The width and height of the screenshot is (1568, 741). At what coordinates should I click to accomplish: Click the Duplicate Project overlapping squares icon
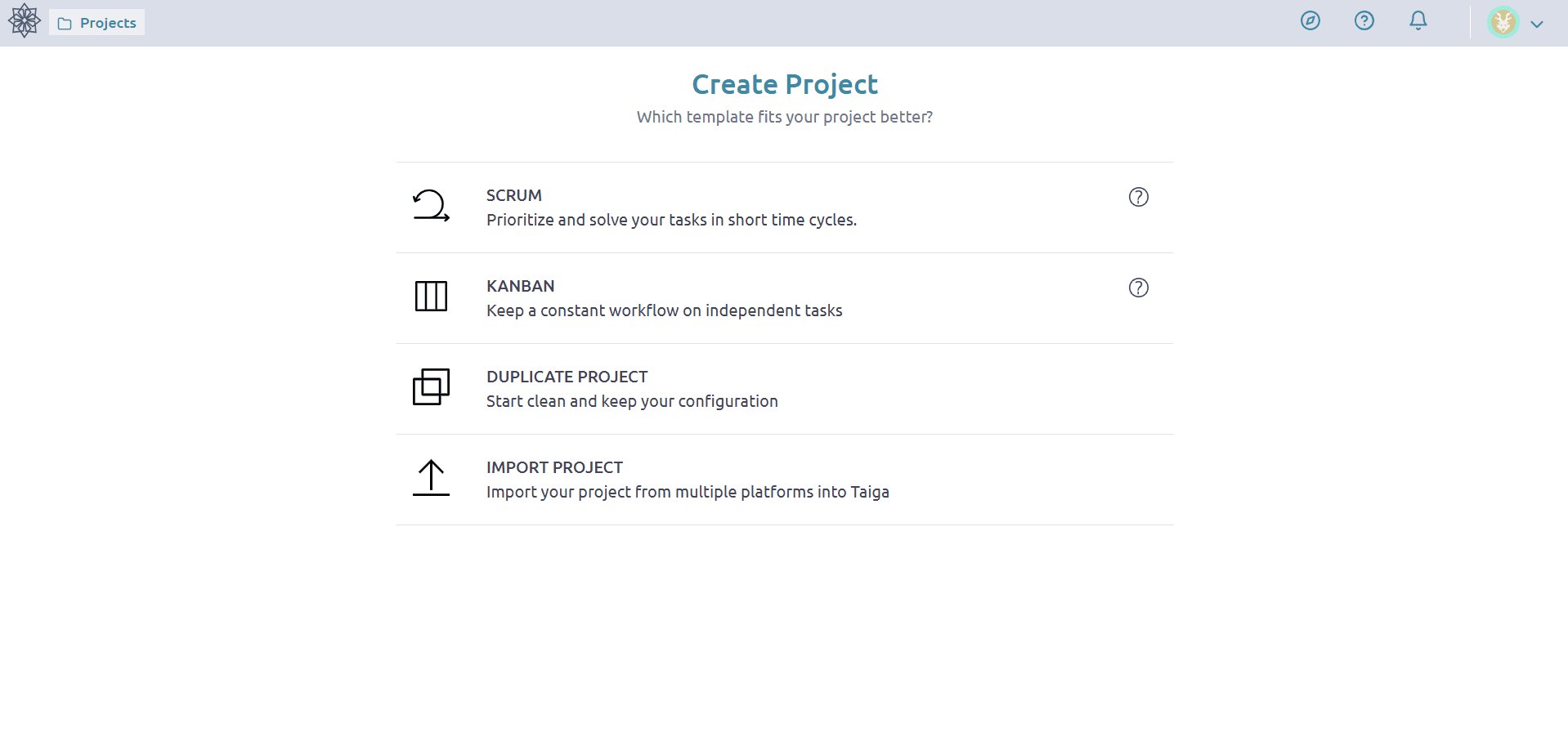pos(431,387)
